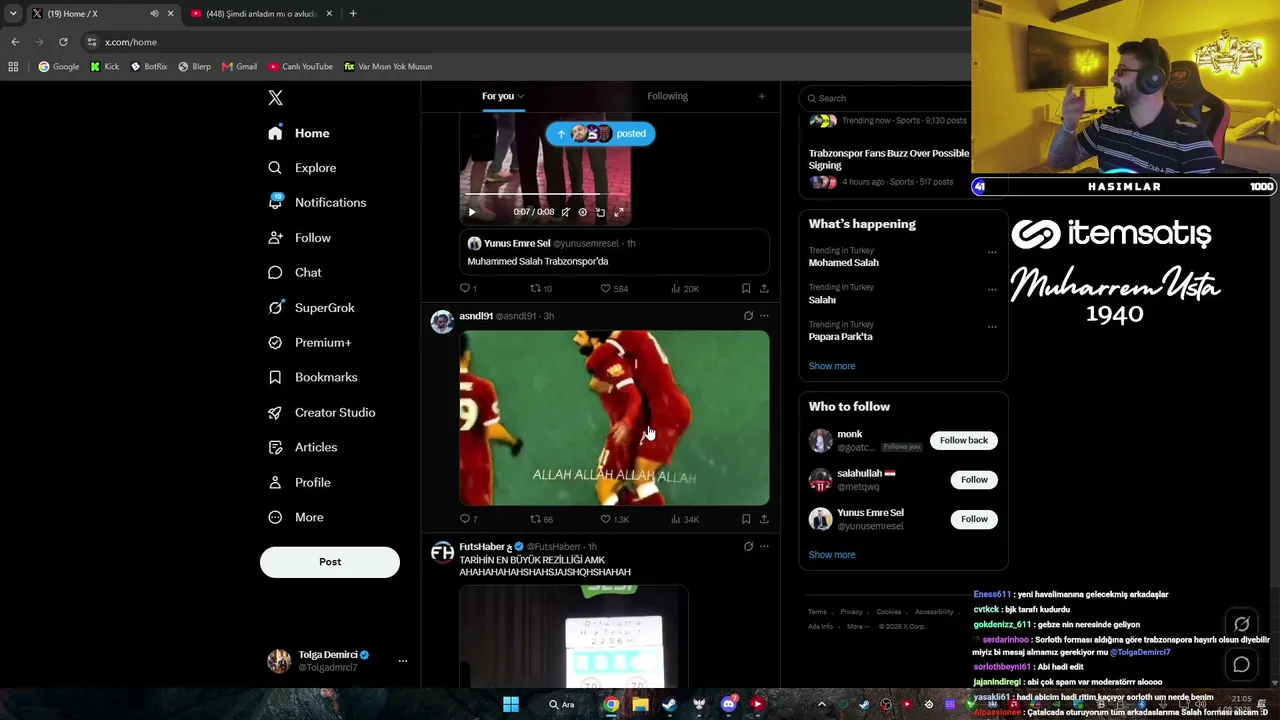Open video settings gear in the player

(583, 212)
